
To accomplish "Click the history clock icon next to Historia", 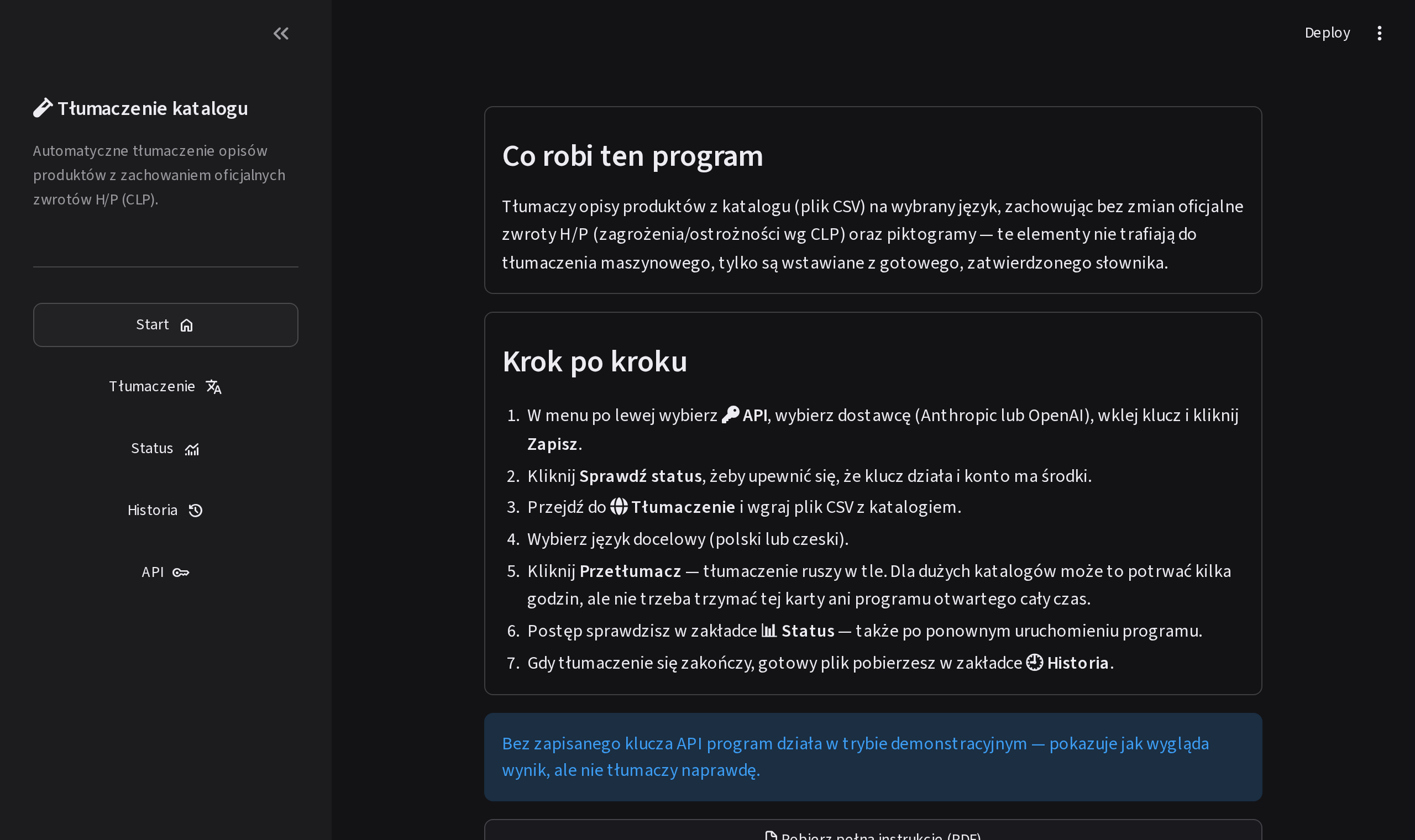I will click(196, 511).
